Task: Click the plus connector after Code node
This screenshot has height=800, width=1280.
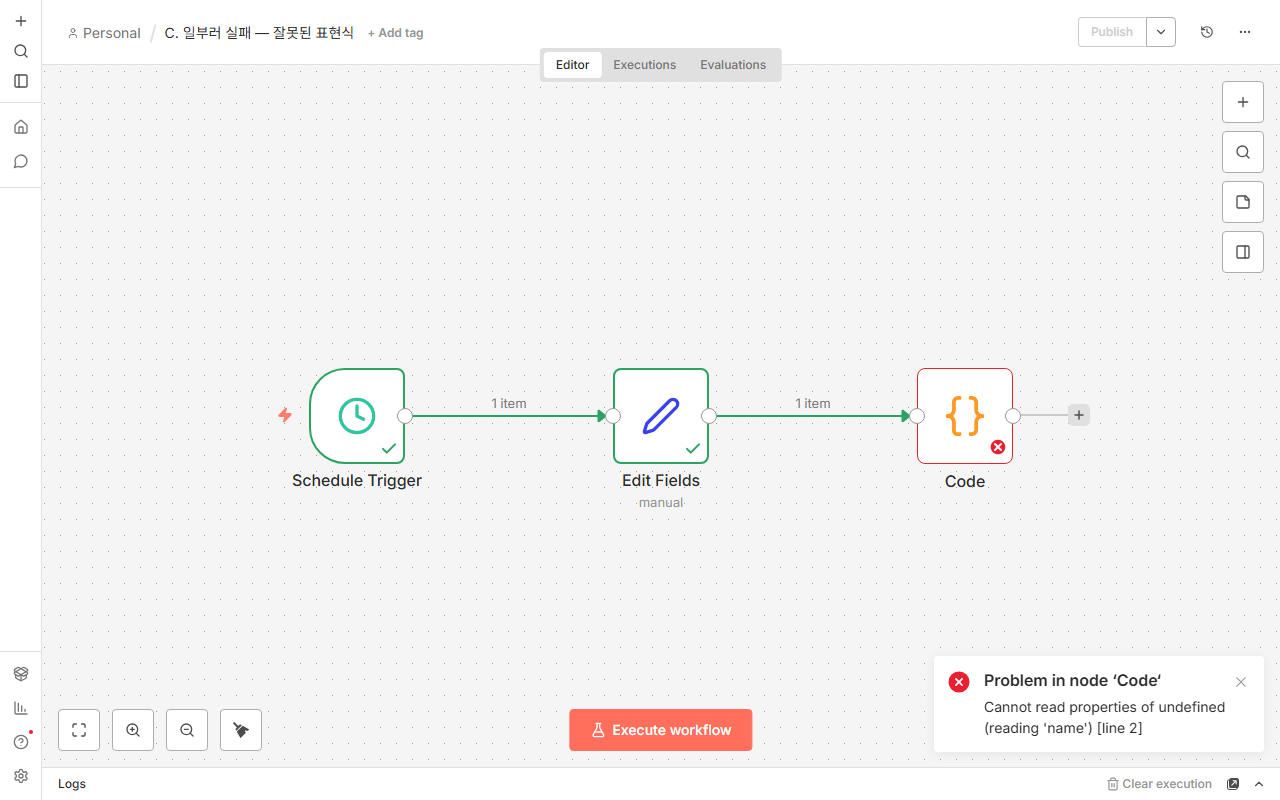Action: coord(1079,415)
